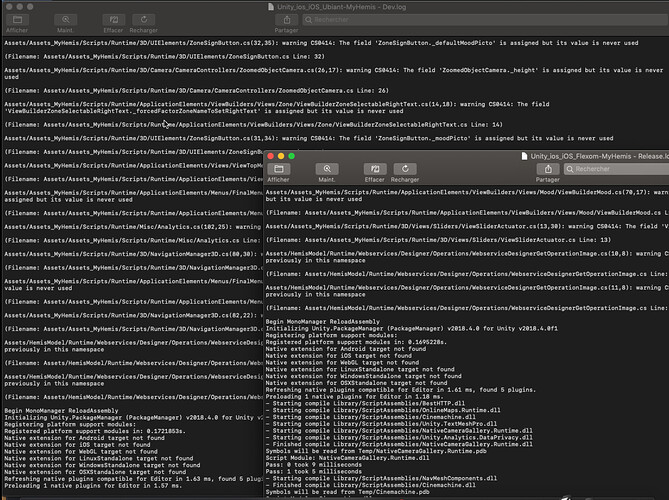
Task: Click Recharger icon in Release log window
Action: (405, 169)
